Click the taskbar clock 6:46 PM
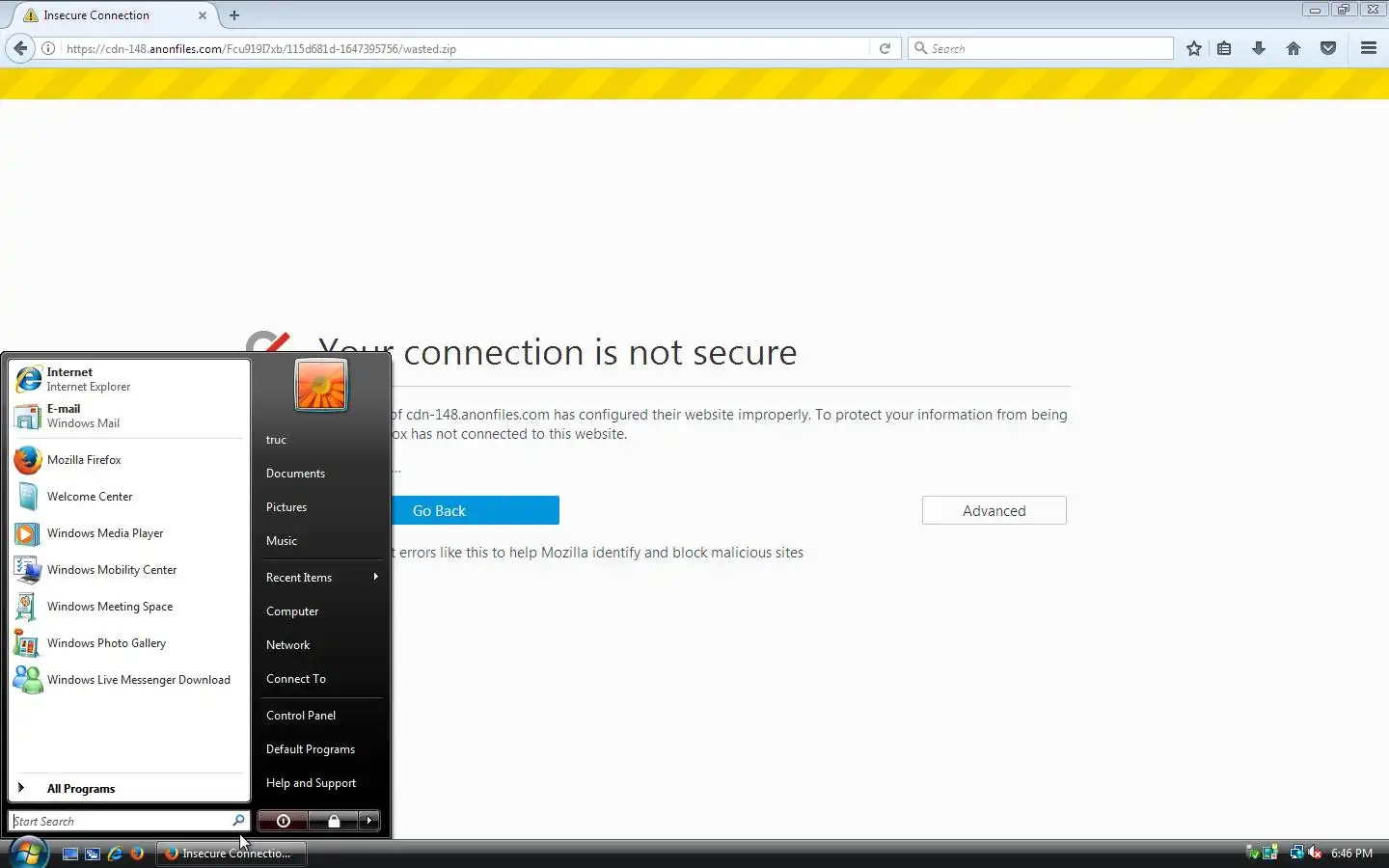1389x868 pixels. [x=1351, y=854]
